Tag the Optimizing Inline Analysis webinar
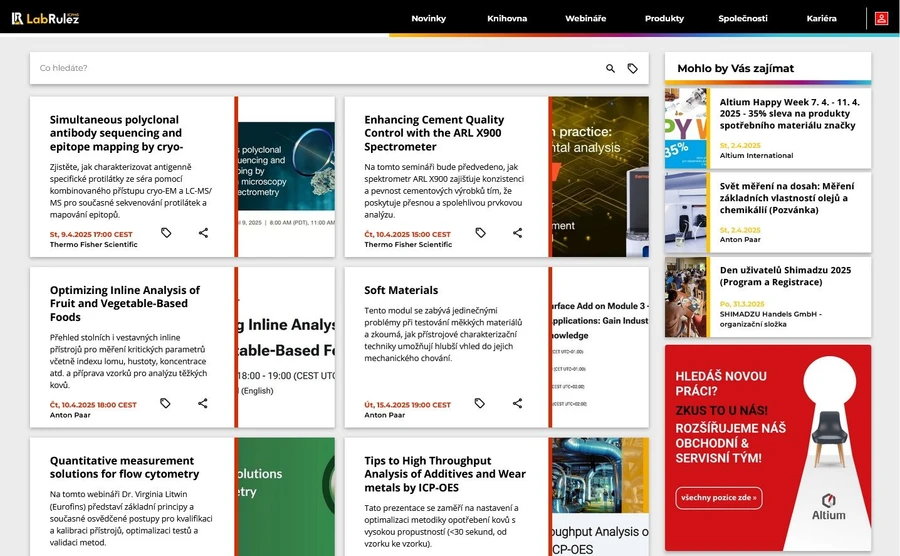Viewport: 900px width, 556px height. [165, 403]
